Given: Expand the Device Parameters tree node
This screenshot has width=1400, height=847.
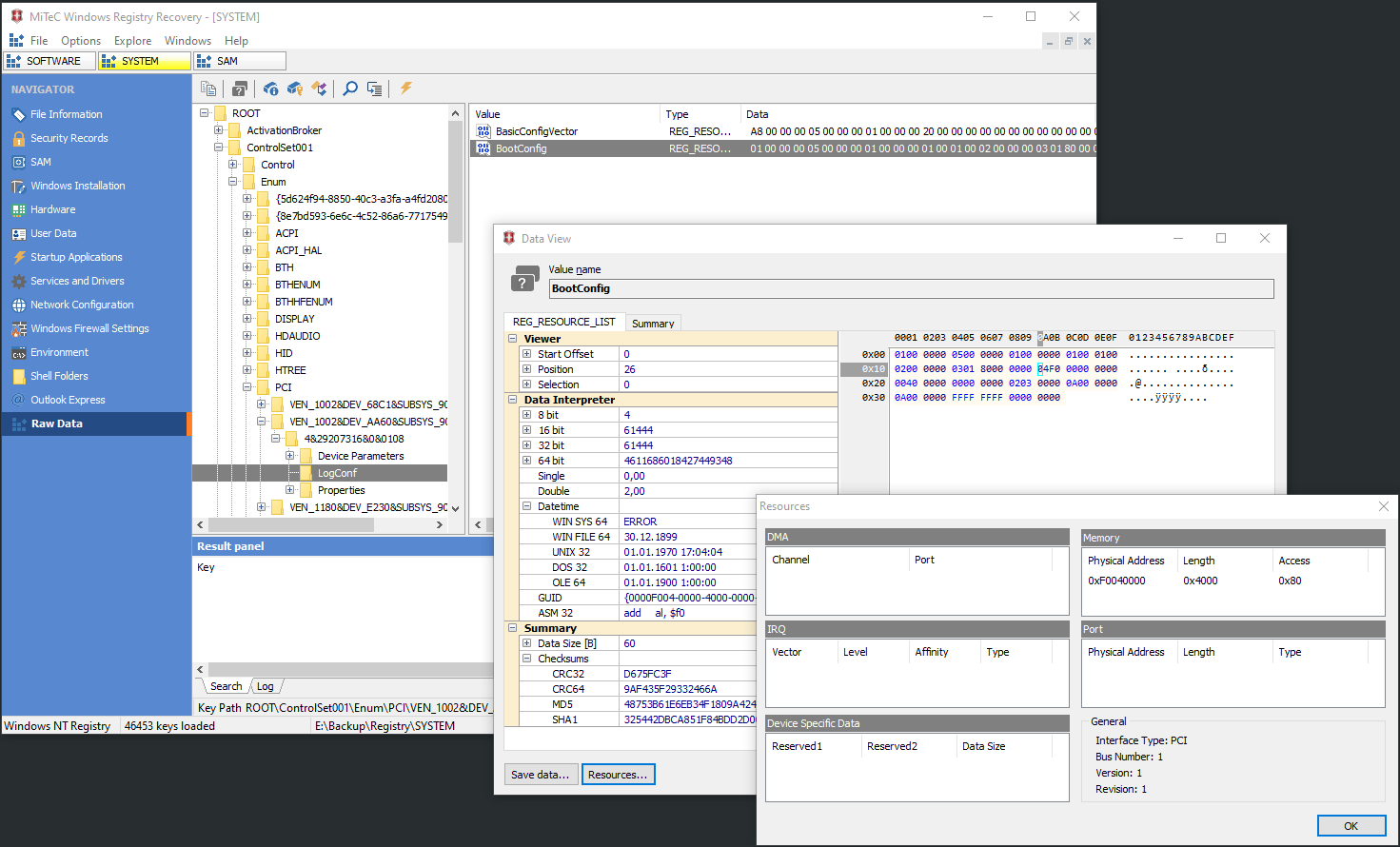Looking at the screenshot, I should coord(290,456).
